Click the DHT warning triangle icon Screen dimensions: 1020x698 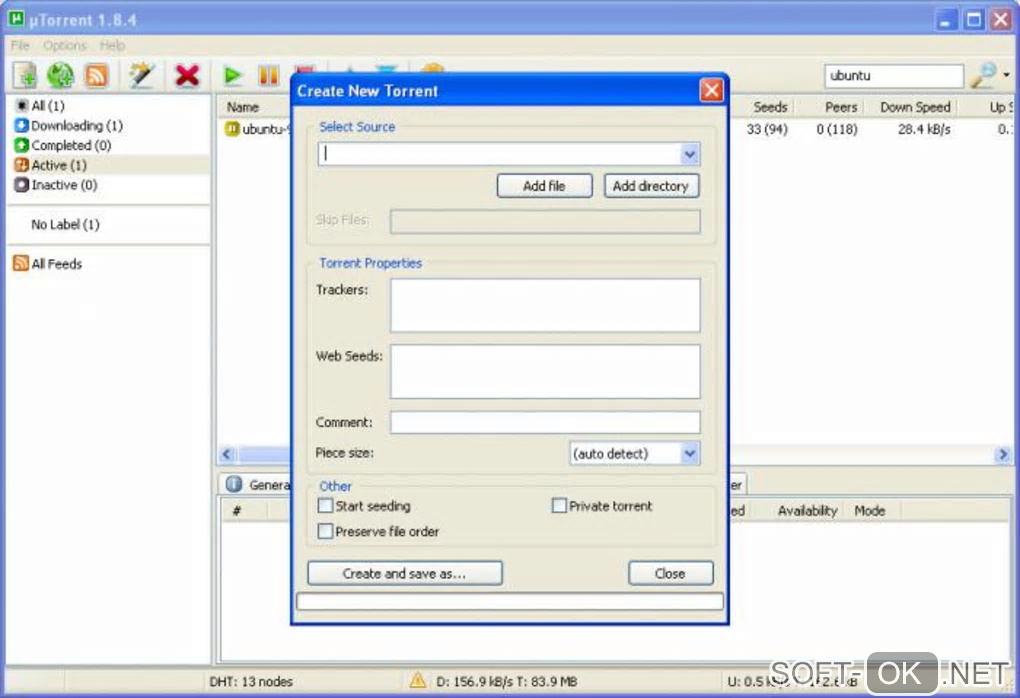[418, 680]
